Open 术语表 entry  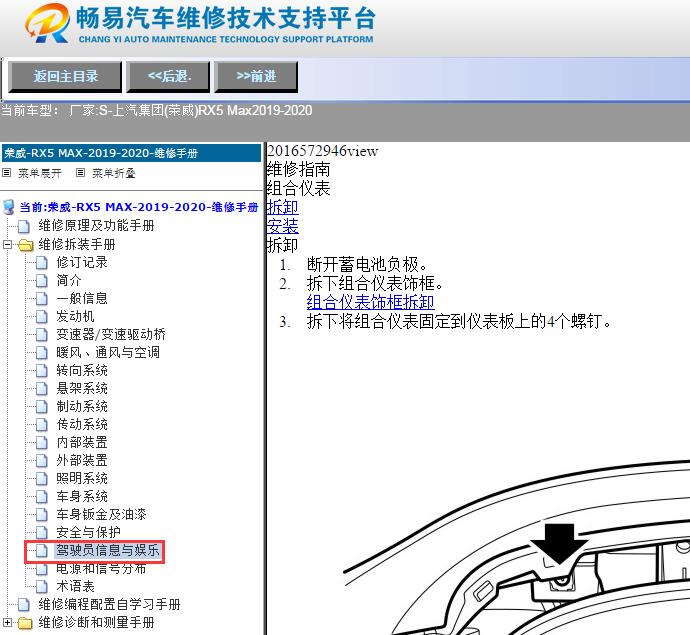75,587
